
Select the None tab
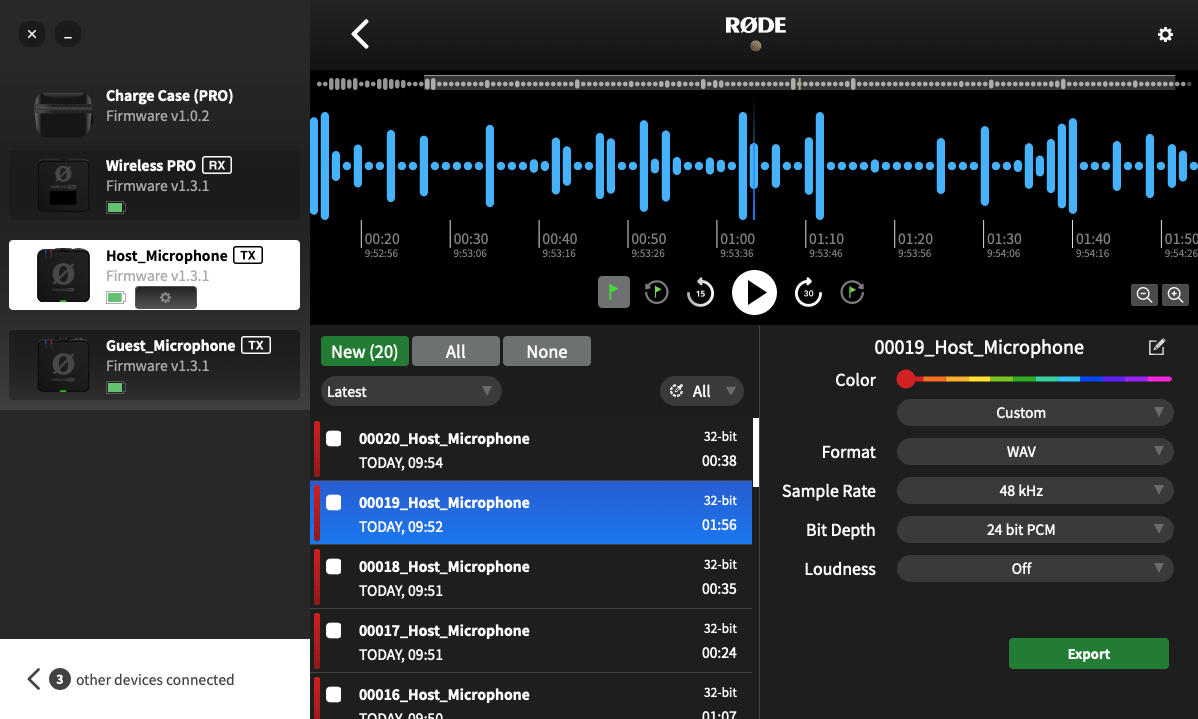pos(547,351)
